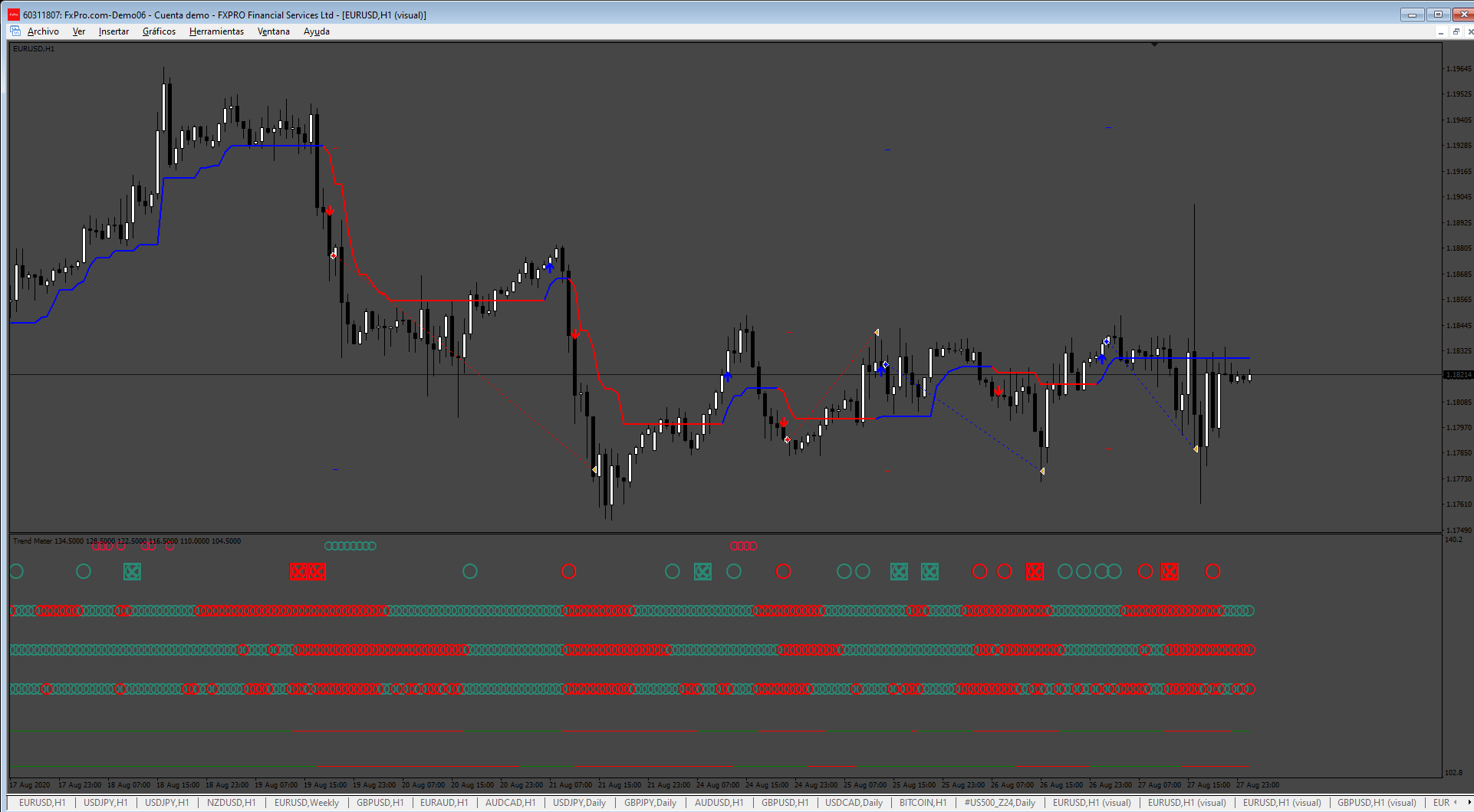The height and width of the screenshot is (812, 1474).
Task: Switch to the first EURUSD,H1 tab
Action: [x=42, y=803]
